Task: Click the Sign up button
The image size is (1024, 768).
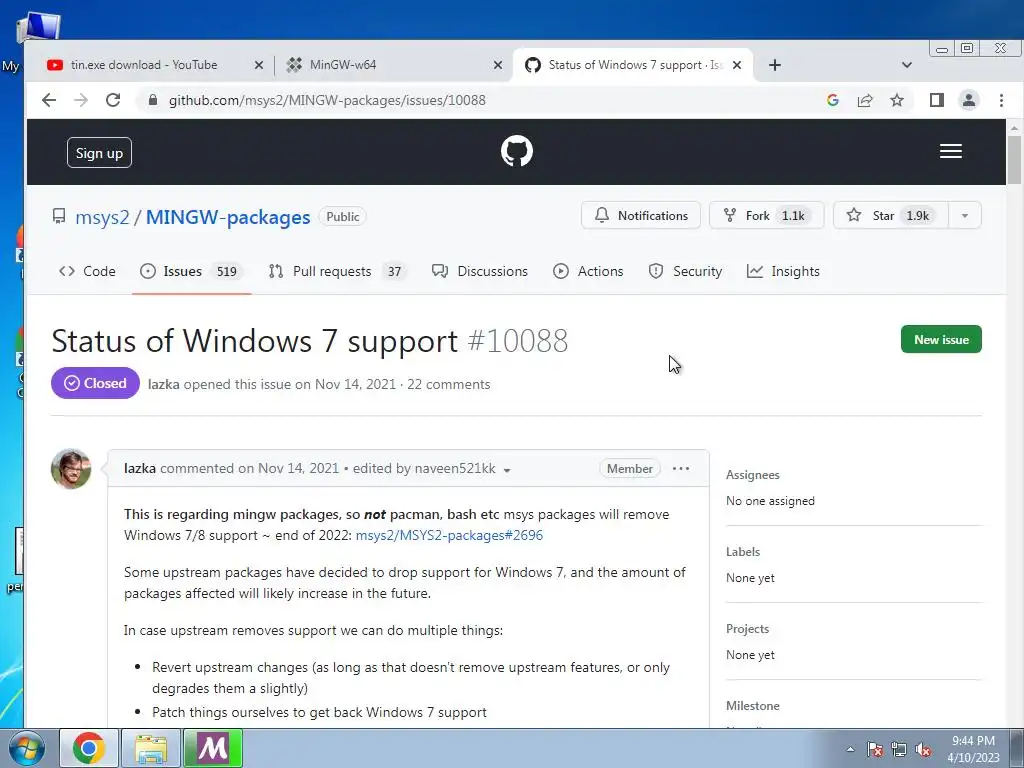Action: click(99, 153)
